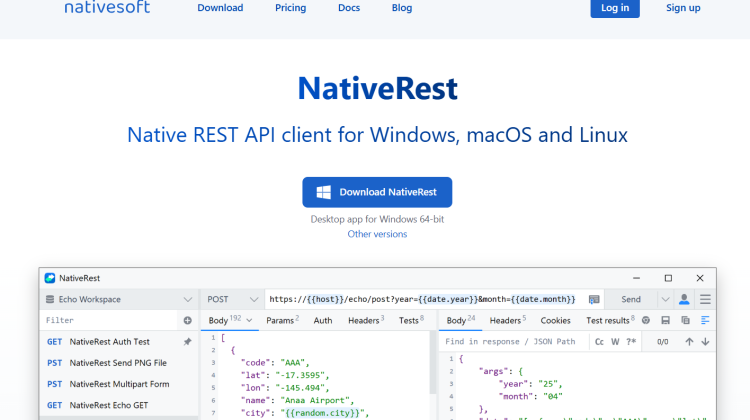Open the Docs navigation link
This screenshot has height=420, width=750.
tap(349, 8)
